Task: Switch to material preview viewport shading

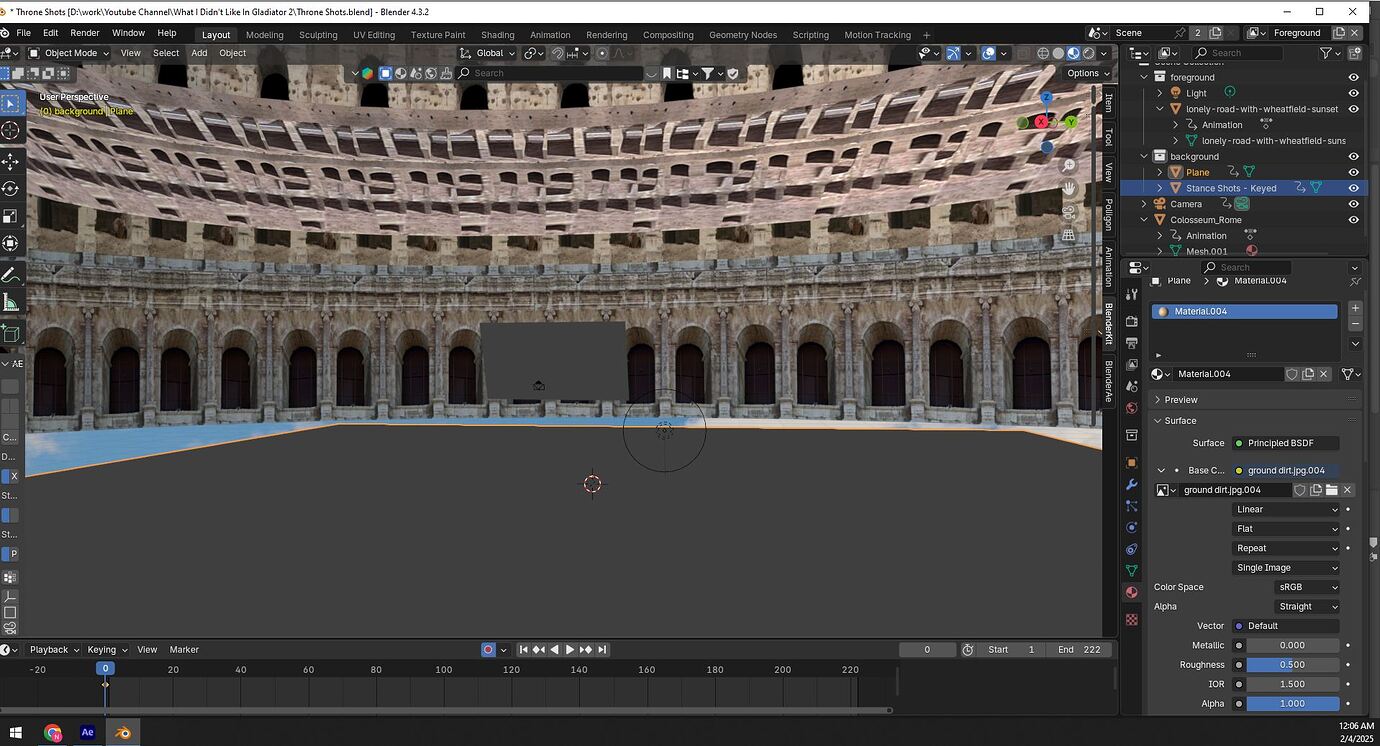Action: (x=1073, y=53)
